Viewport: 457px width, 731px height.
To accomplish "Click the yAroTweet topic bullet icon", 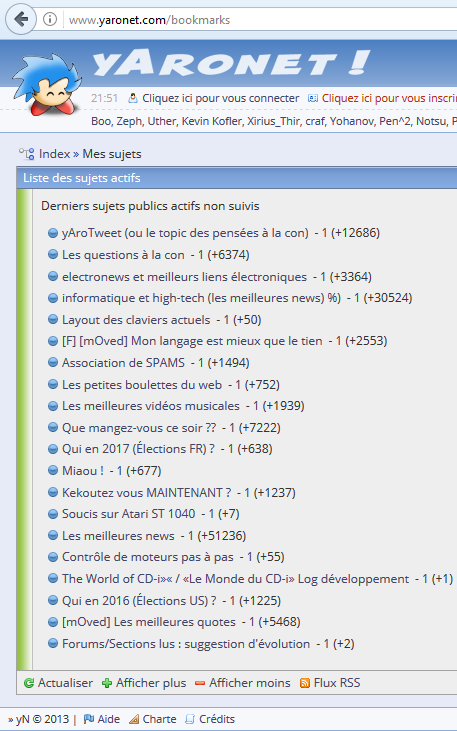I will coord(53,233).
